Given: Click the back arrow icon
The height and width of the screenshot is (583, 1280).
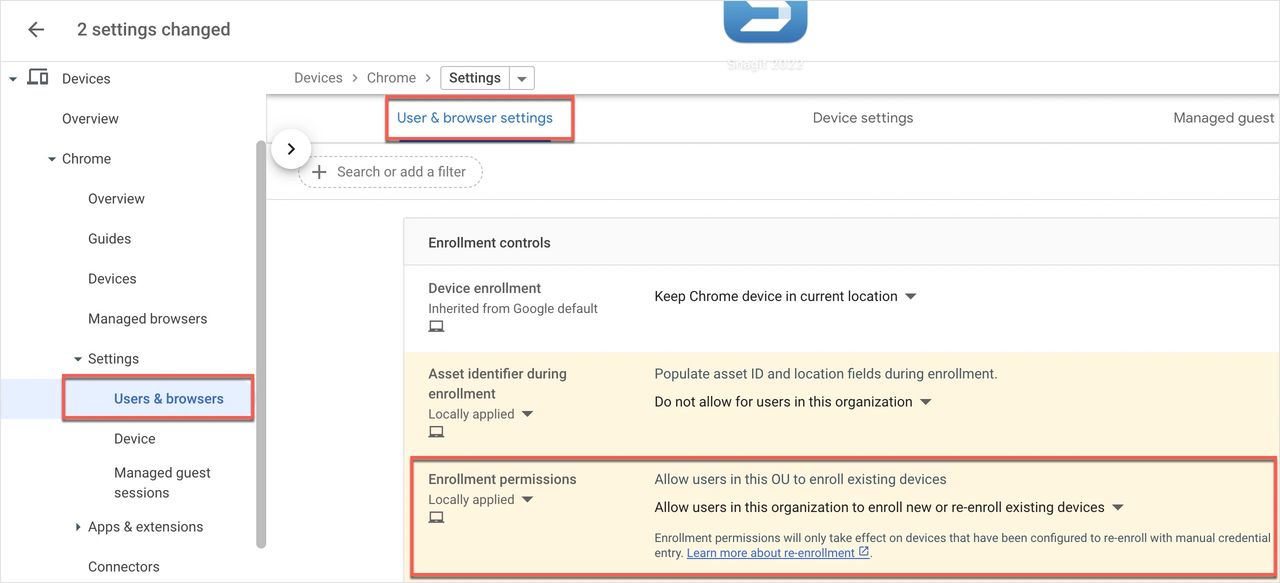Looking at the screenshot, I should click(36, 30).
